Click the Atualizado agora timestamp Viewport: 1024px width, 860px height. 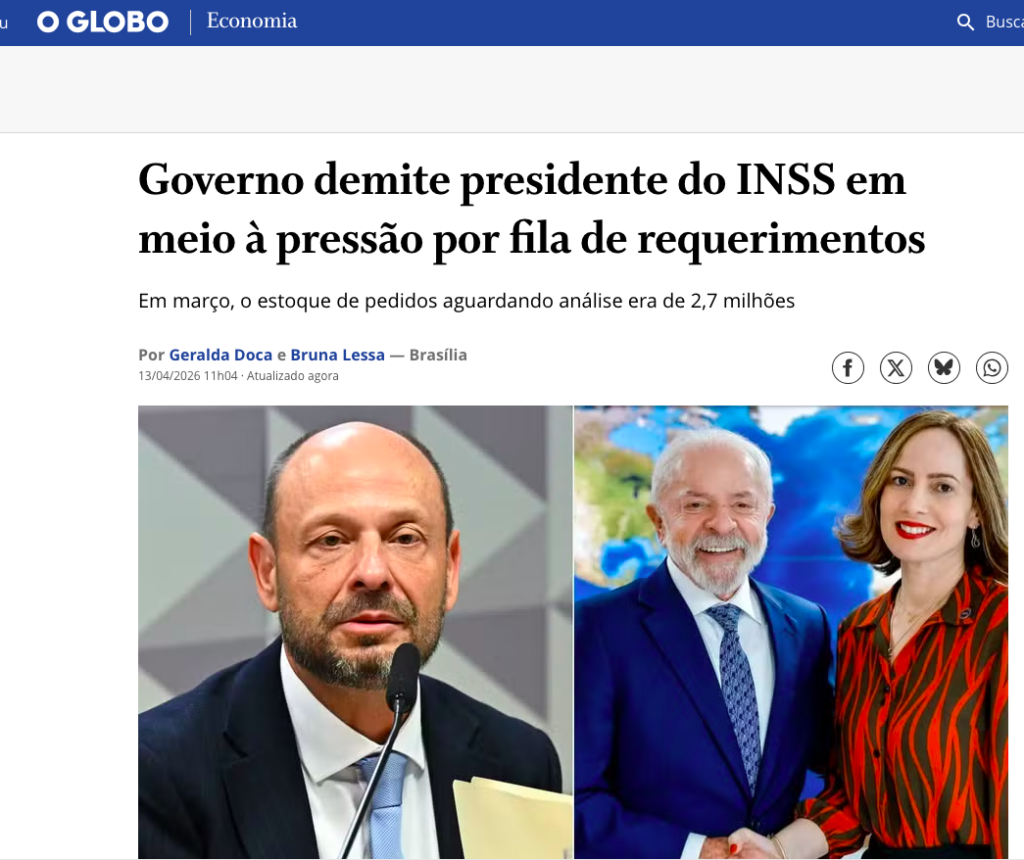(293, 376)
